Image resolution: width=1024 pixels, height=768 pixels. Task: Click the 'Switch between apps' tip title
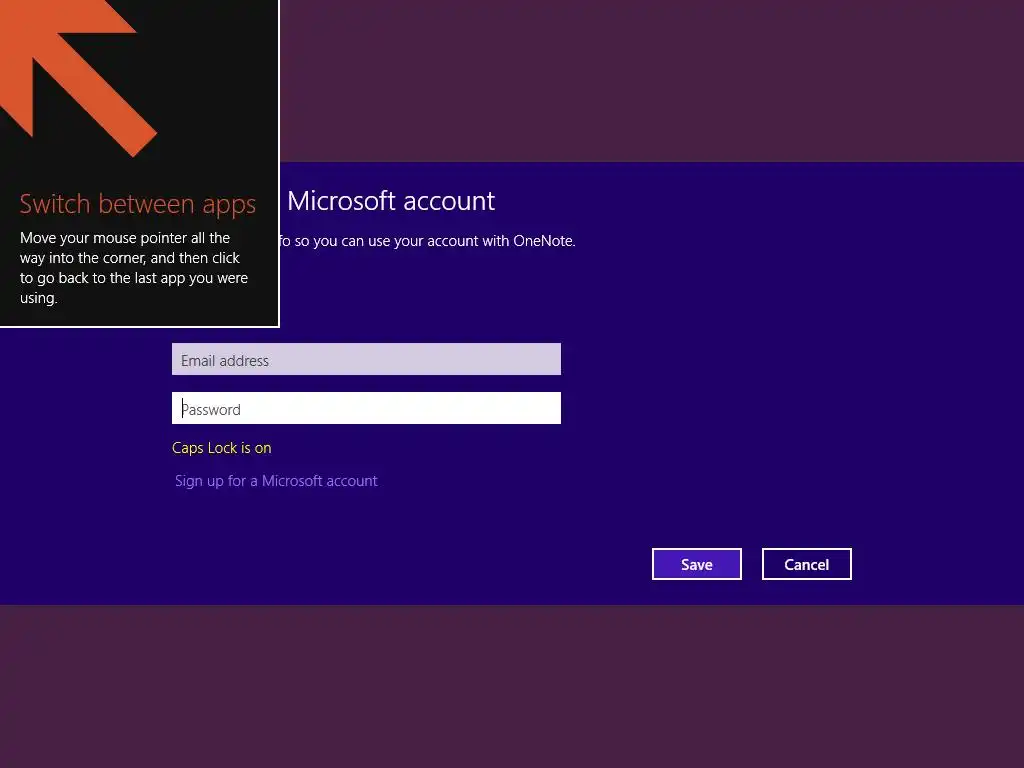tap(138, 204)
